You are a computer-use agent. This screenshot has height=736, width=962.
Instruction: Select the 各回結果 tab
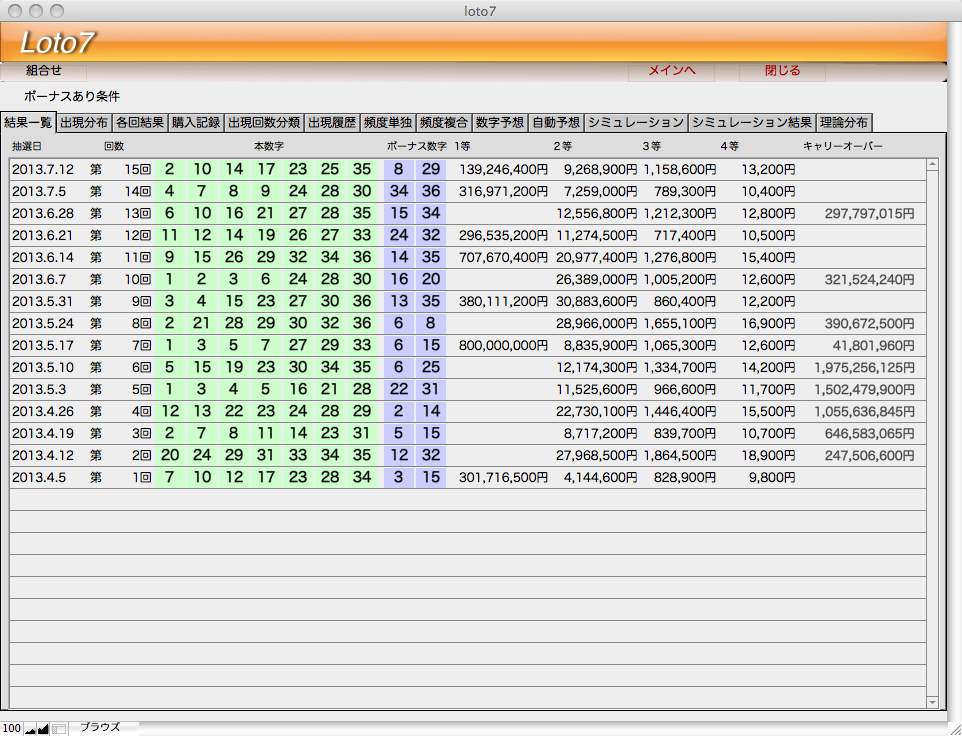tap(140, 123)
